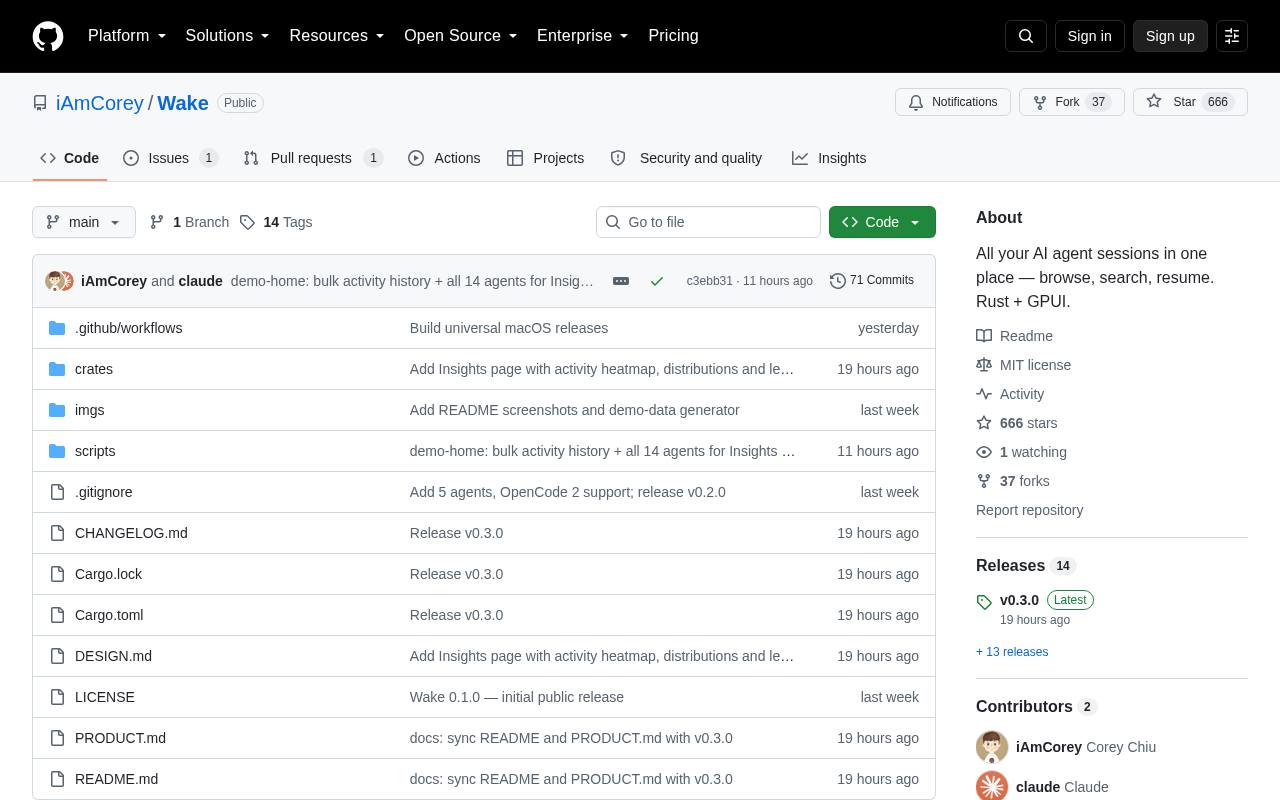Screen dimensions: 1280x800
Task: Open the appearance settings icon beside Sign up
Action: coord(1232,36)
